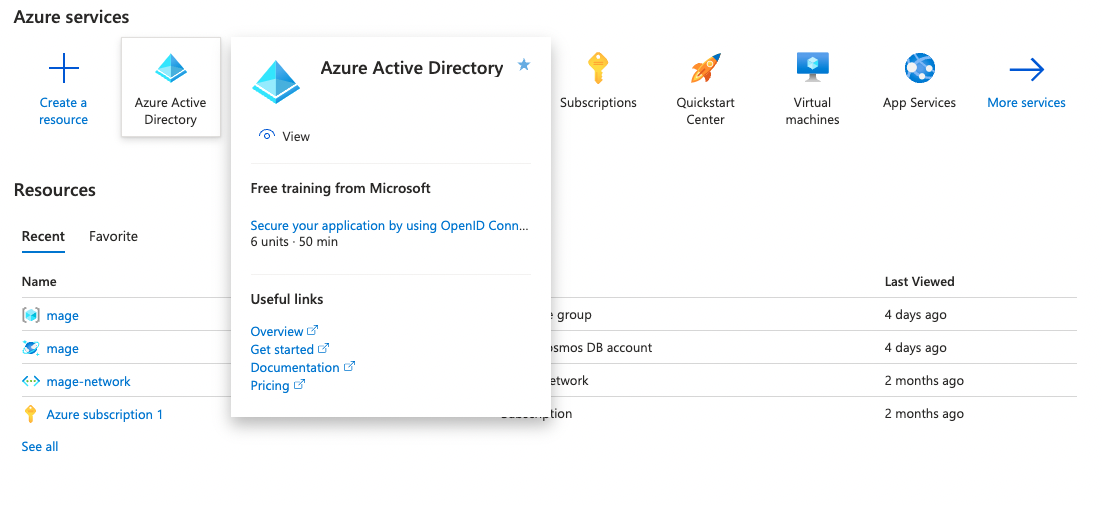Open the Azure subscription 1 link
Viewport: 1102px width, 505px height.
point(105,414)
